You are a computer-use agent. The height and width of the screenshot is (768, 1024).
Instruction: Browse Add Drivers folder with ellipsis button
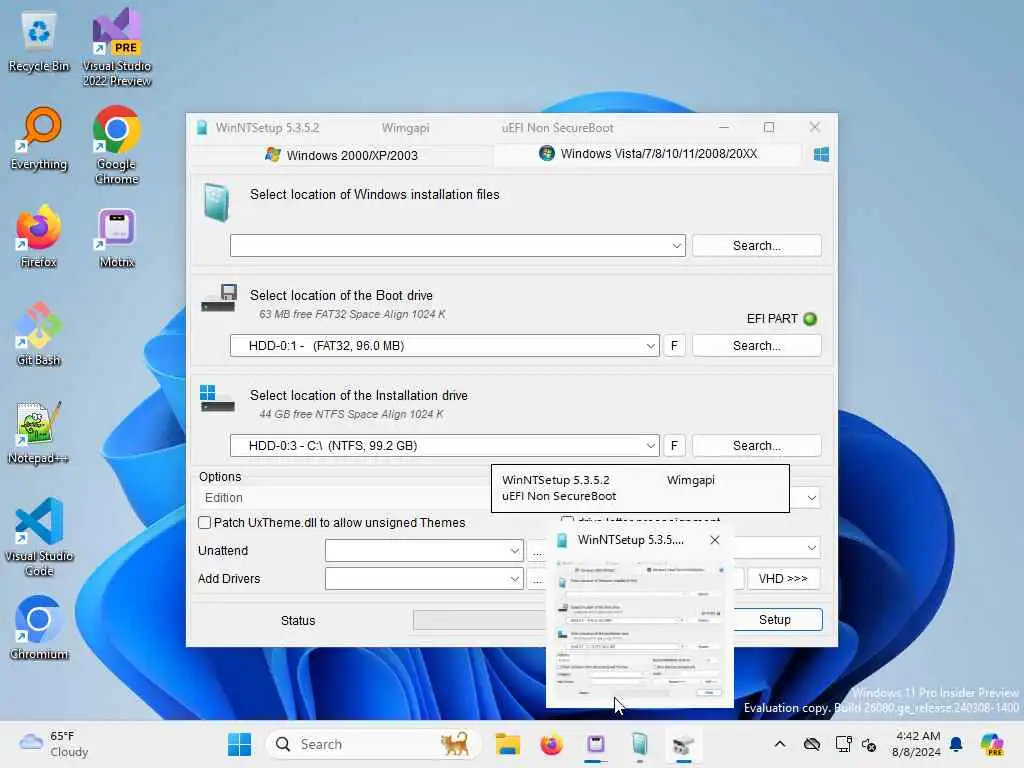pyautogui.click(x=537, y=579)
